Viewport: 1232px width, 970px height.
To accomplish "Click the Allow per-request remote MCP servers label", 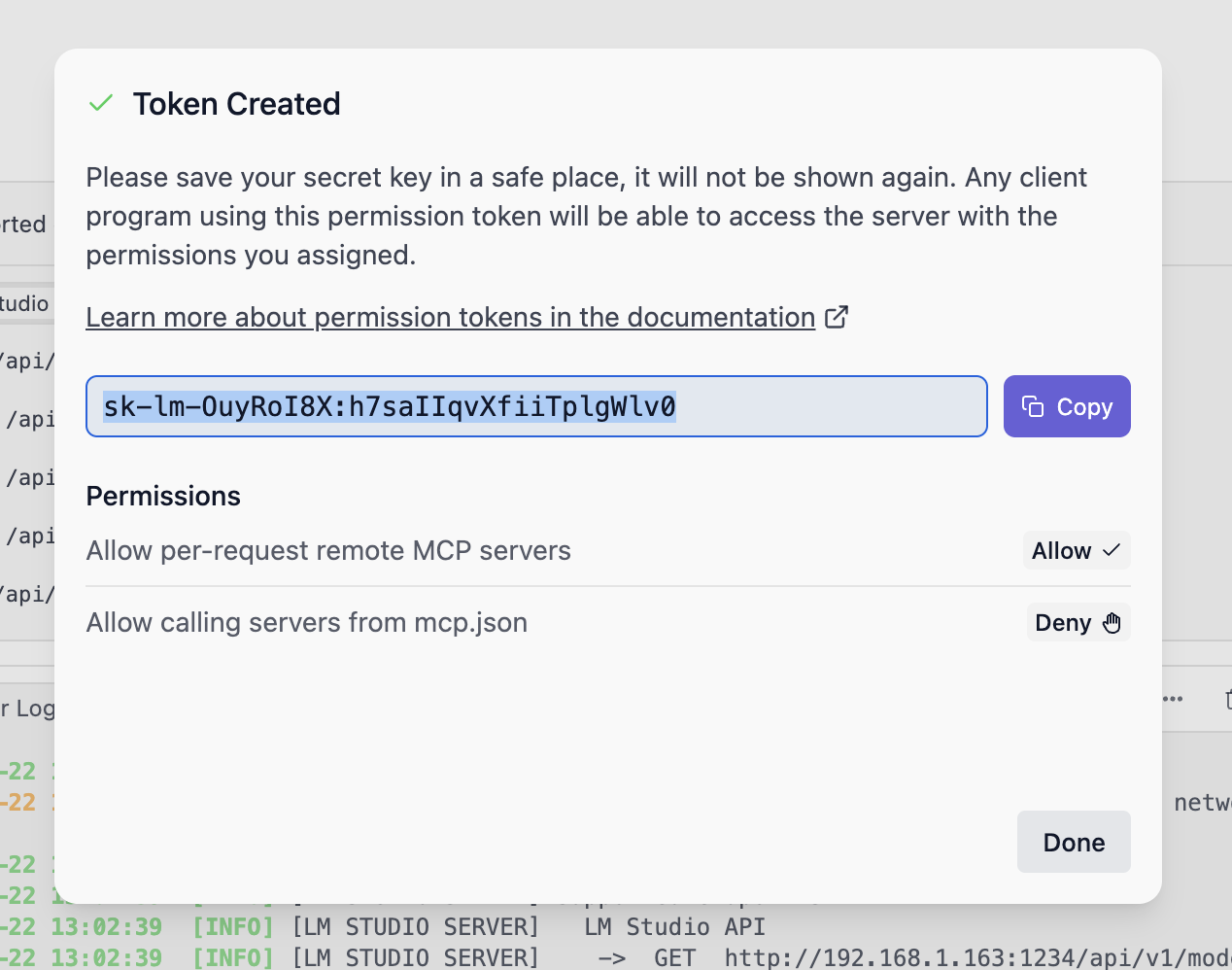I will pos(328,550).
